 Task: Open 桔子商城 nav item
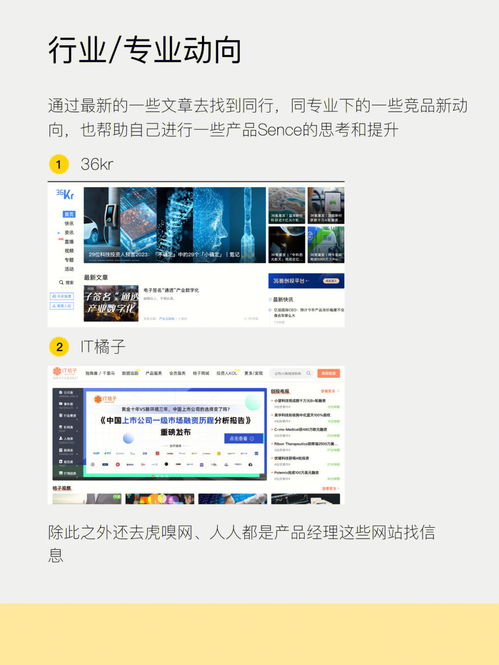click(201, 373)
